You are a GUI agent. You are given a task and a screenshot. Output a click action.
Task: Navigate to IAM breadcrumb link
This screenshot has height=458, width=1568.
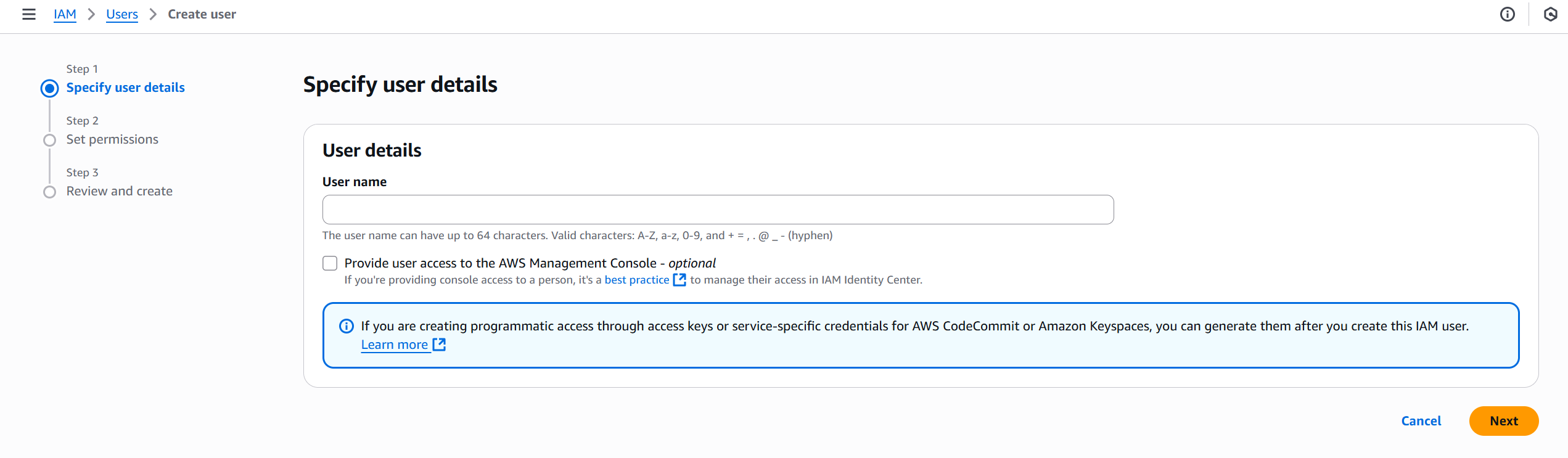(x=65, y=14)
